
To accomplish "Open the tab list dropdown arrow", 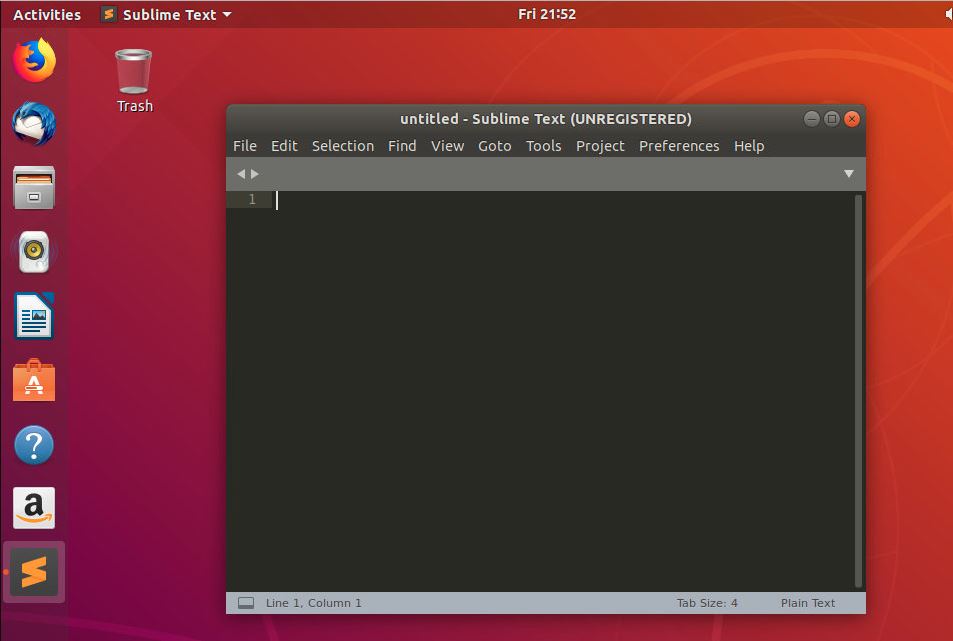I will pos(849,174).
